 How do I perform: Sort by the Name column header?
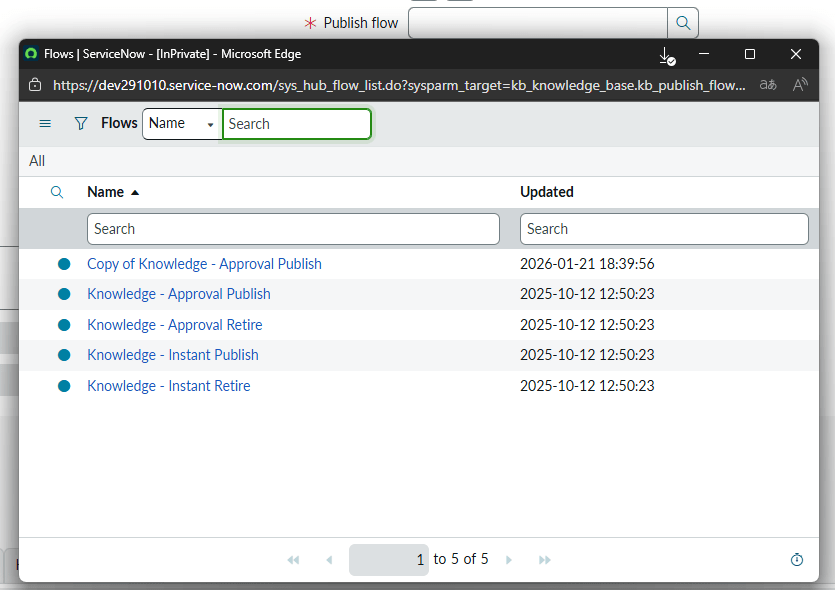click(x=106, y=192)
